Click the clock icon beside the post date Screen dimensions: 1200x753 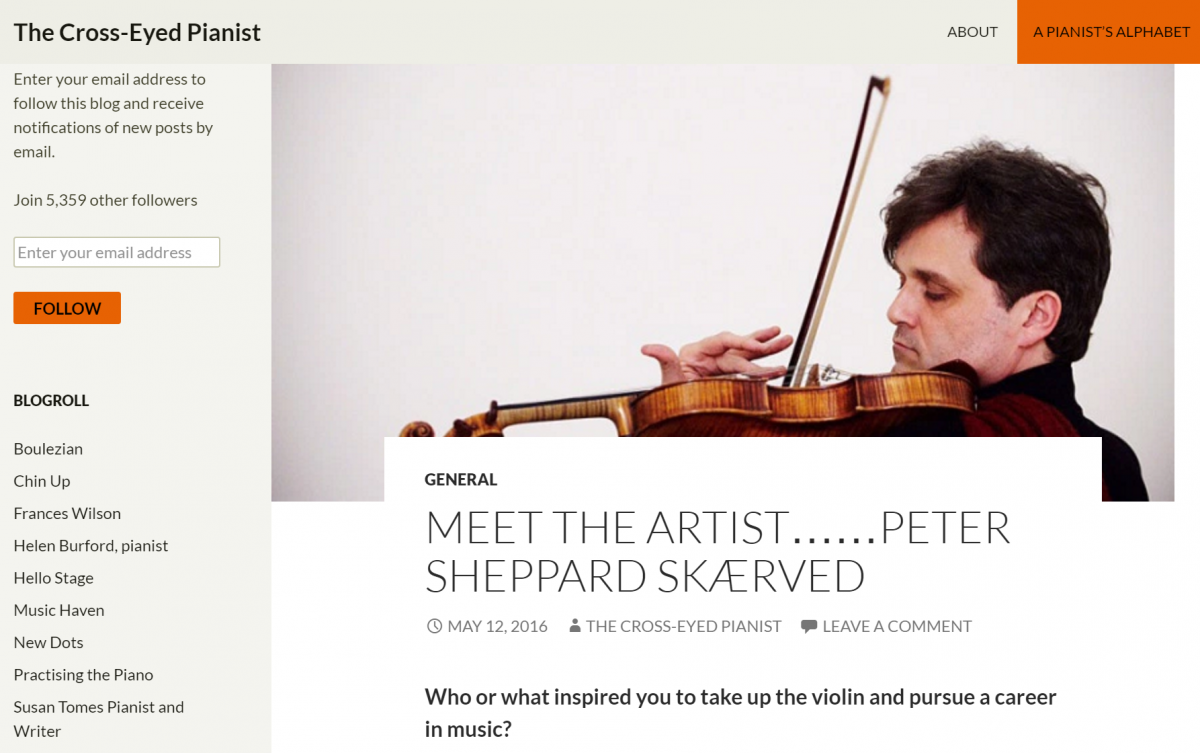pyautogui.click(x=434, y=626)
